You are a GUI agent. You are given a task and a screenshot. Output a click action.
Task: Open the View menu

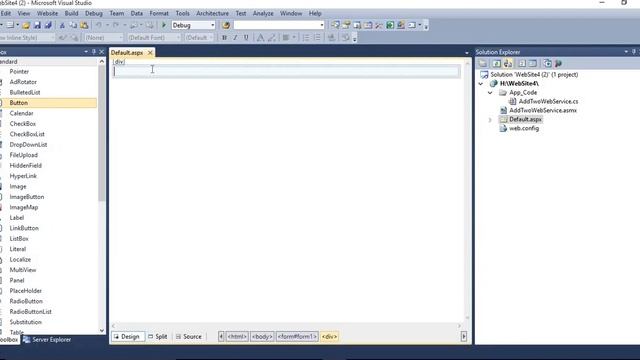tap(24, 13)
